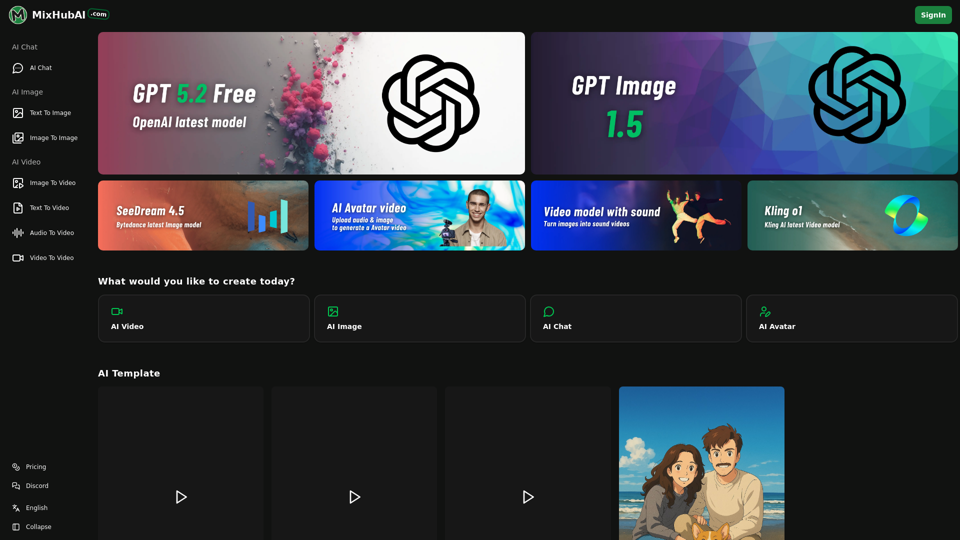Click the Text To Video sidebar icon

(x=18, y=208)
